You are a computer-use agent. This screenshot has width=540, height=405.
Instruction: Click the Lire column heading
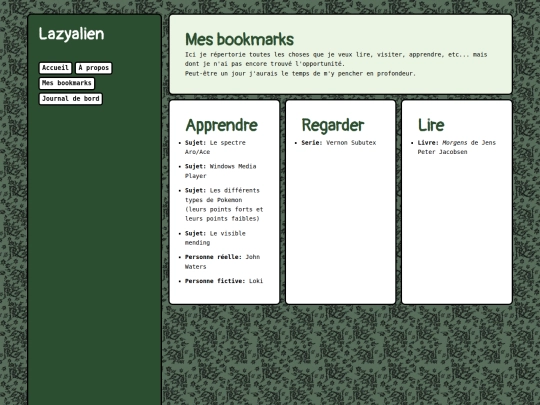click(431, 125)
